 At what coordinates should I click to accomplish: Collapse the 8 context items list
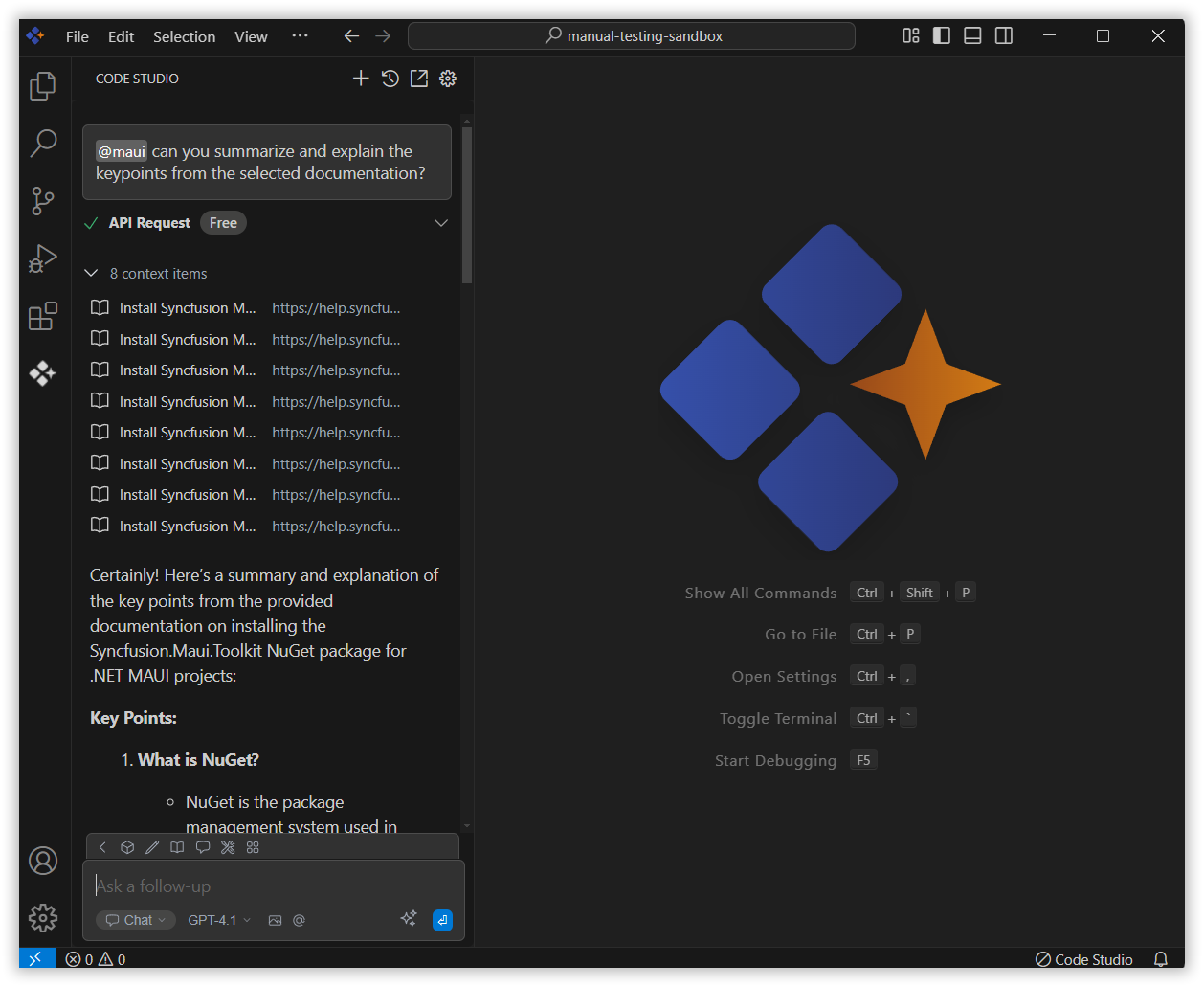pos(92,273)
